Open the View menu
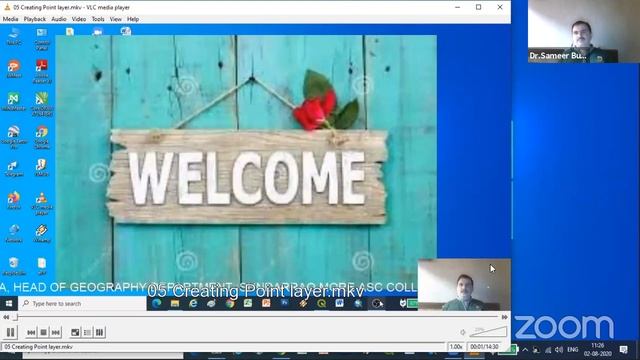Image resolution: width=640 pixels, height=360 pixels. coord(116,19)
